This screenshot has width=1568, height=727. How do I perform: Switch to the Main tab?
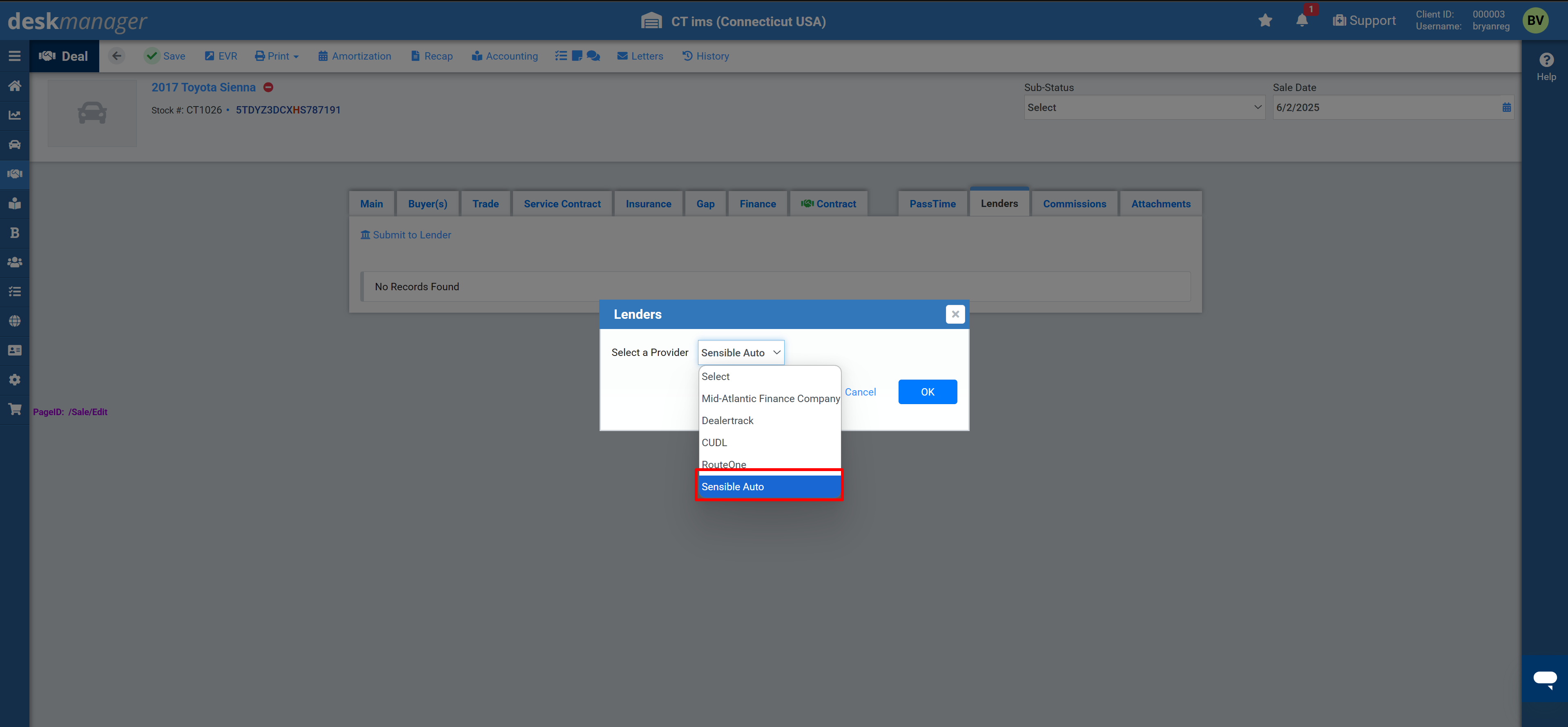371,204
